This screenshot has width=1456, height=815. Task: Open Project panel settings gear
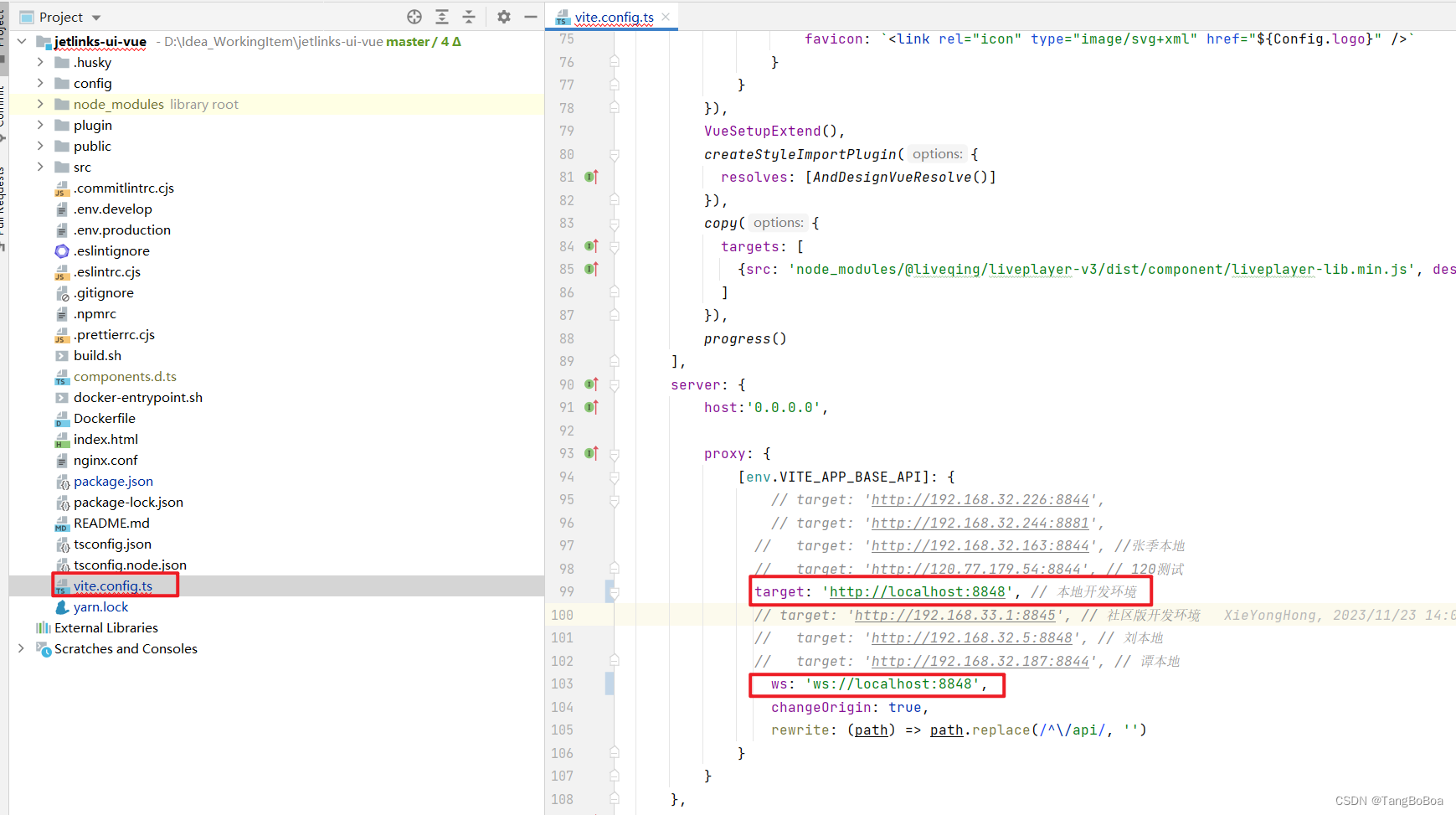(x=504, y=17)
